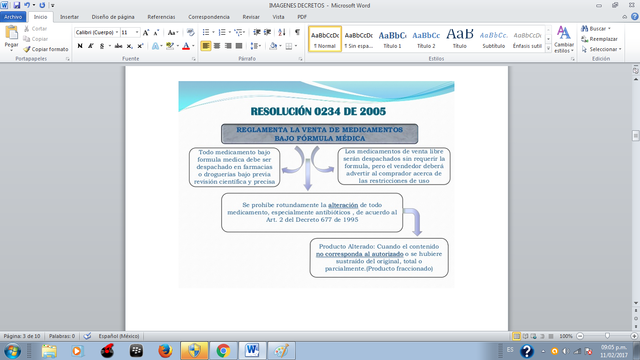Click Undo in quick access toolbar
The height and width of the screenshot is (360, 640).
(27, 5)
